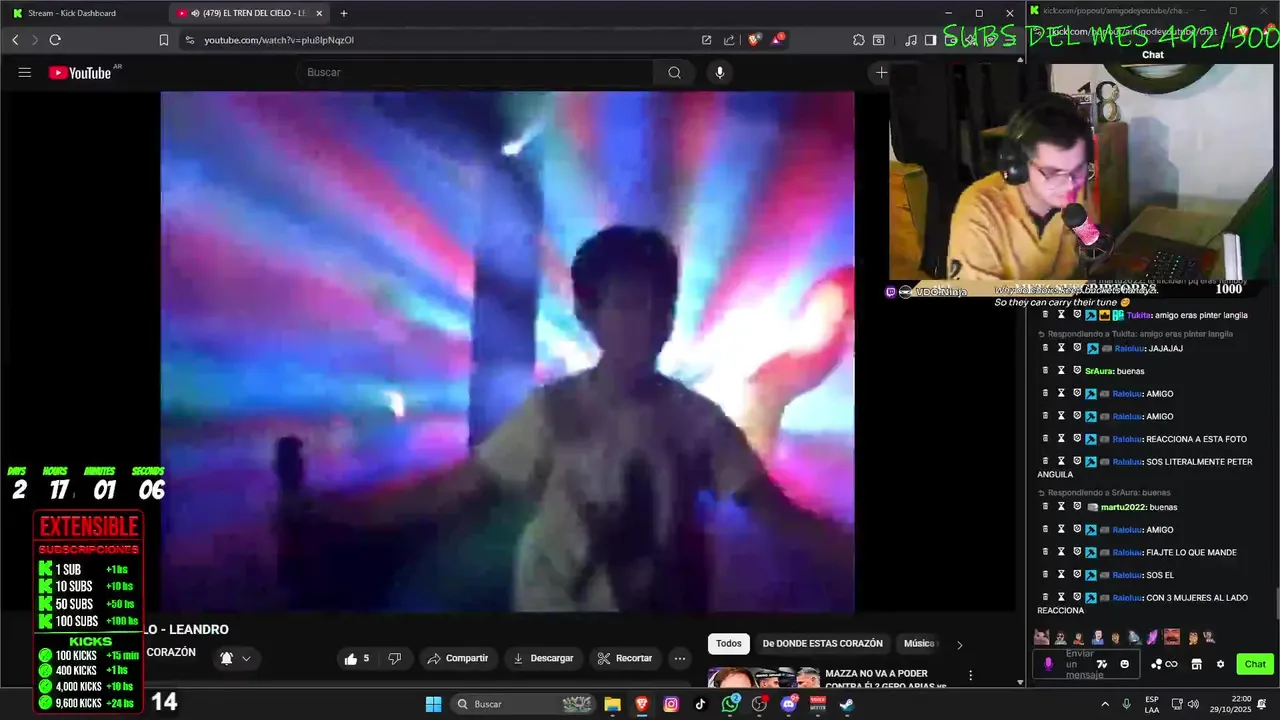Open the Kick chat shop icon
1280x720 pixels.
click(x=1196, y=664)
